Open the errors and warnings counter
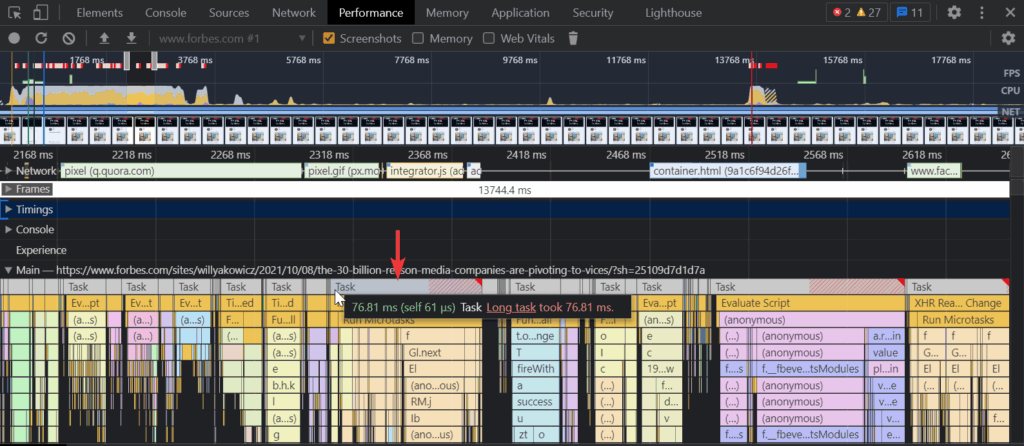 [x=858, y=12]
